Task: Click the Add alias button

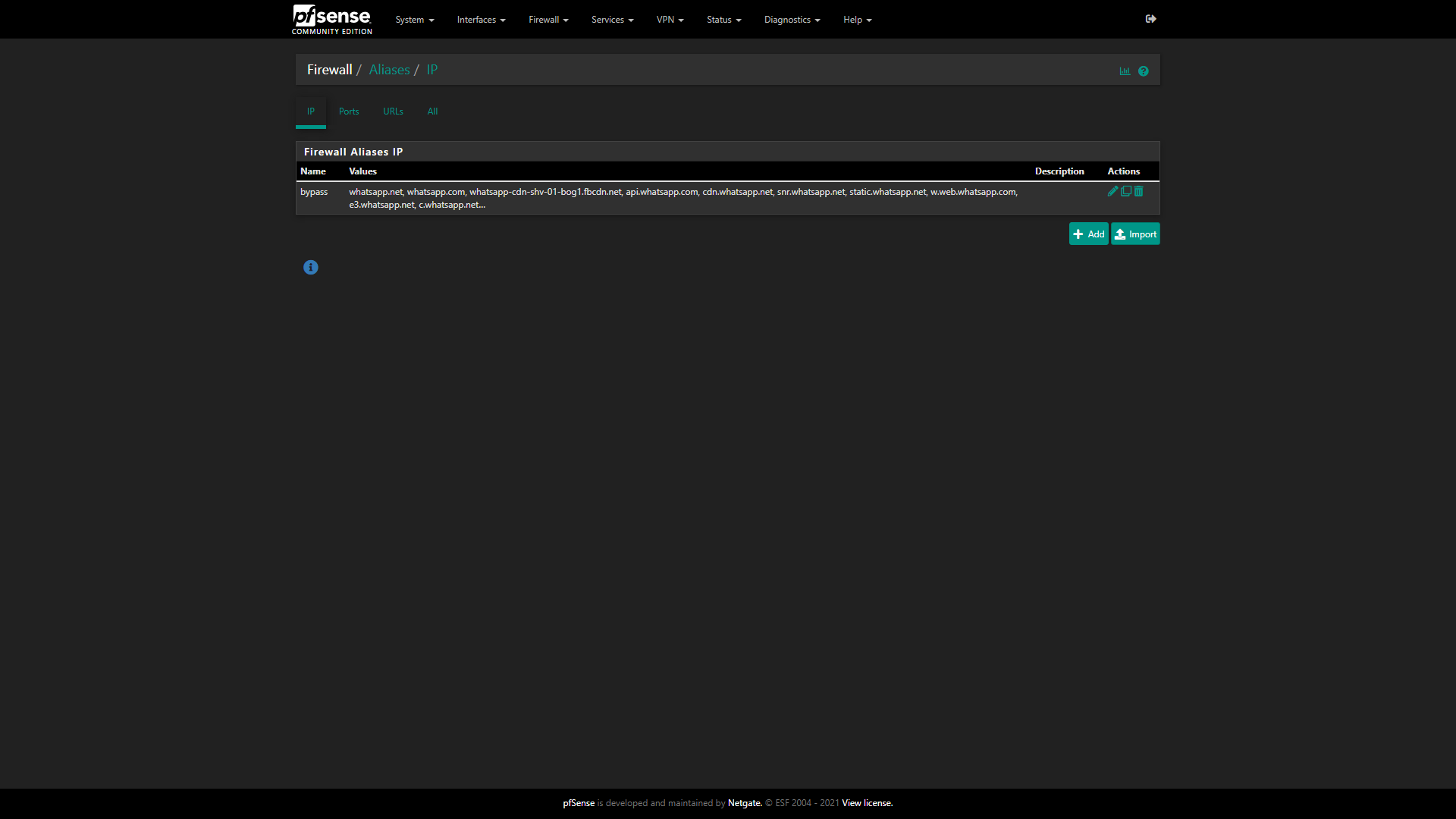Action: click(1089, 234)
